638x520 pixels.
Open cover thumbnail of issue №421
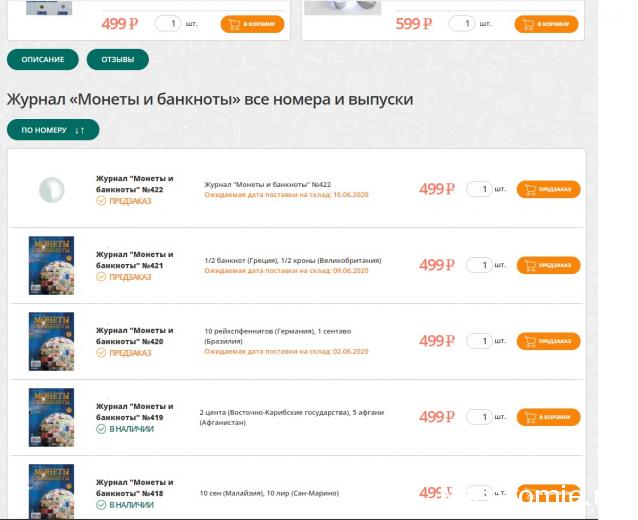pyautogui.click(x=51, y=265)
